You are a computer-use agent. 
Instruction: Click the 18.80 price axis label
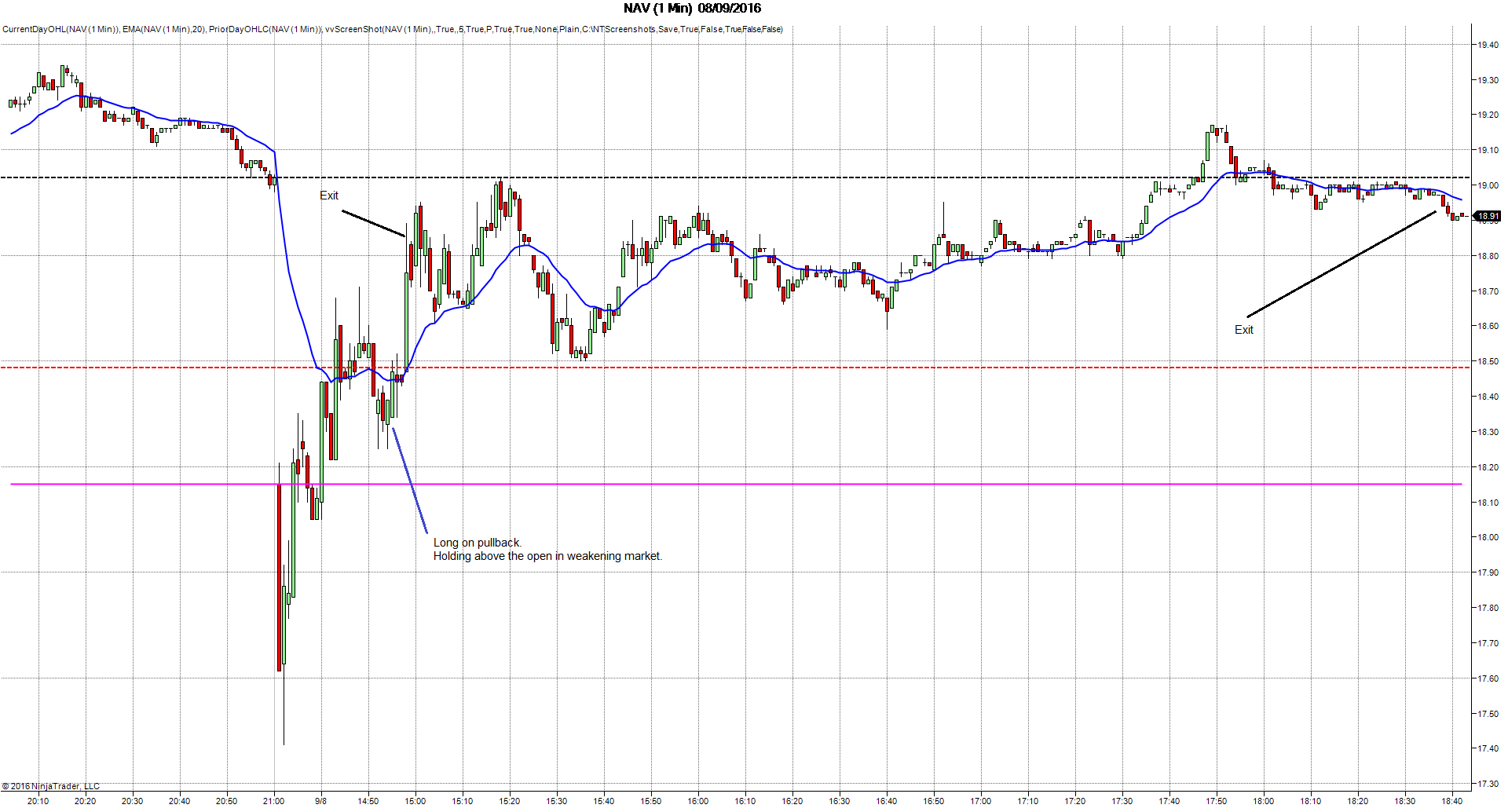point(1488,256)
